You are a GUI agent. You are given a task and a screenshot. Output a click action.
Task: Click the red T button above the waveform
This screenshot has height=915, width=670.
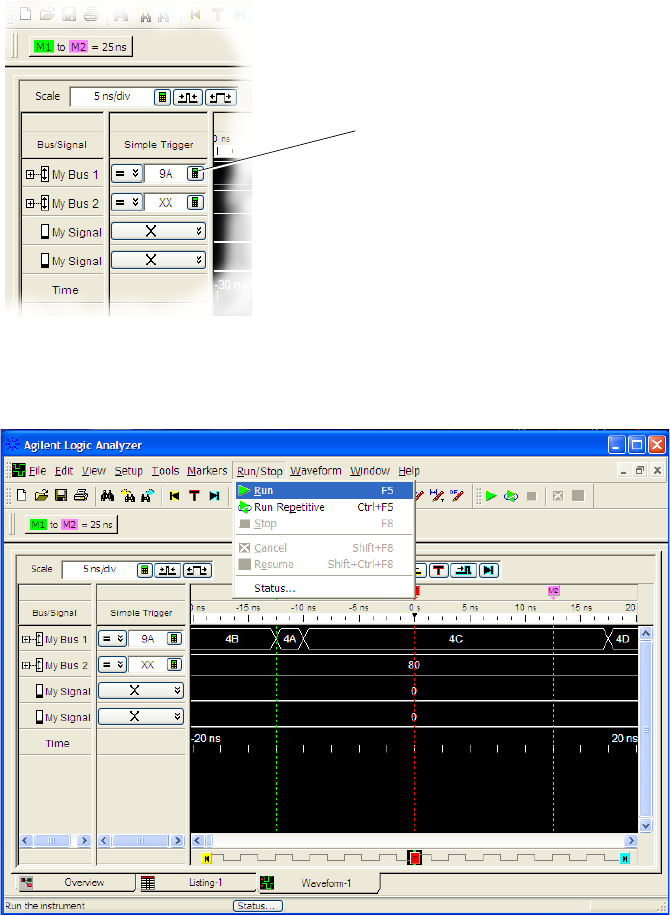click(x=439, y=570)
